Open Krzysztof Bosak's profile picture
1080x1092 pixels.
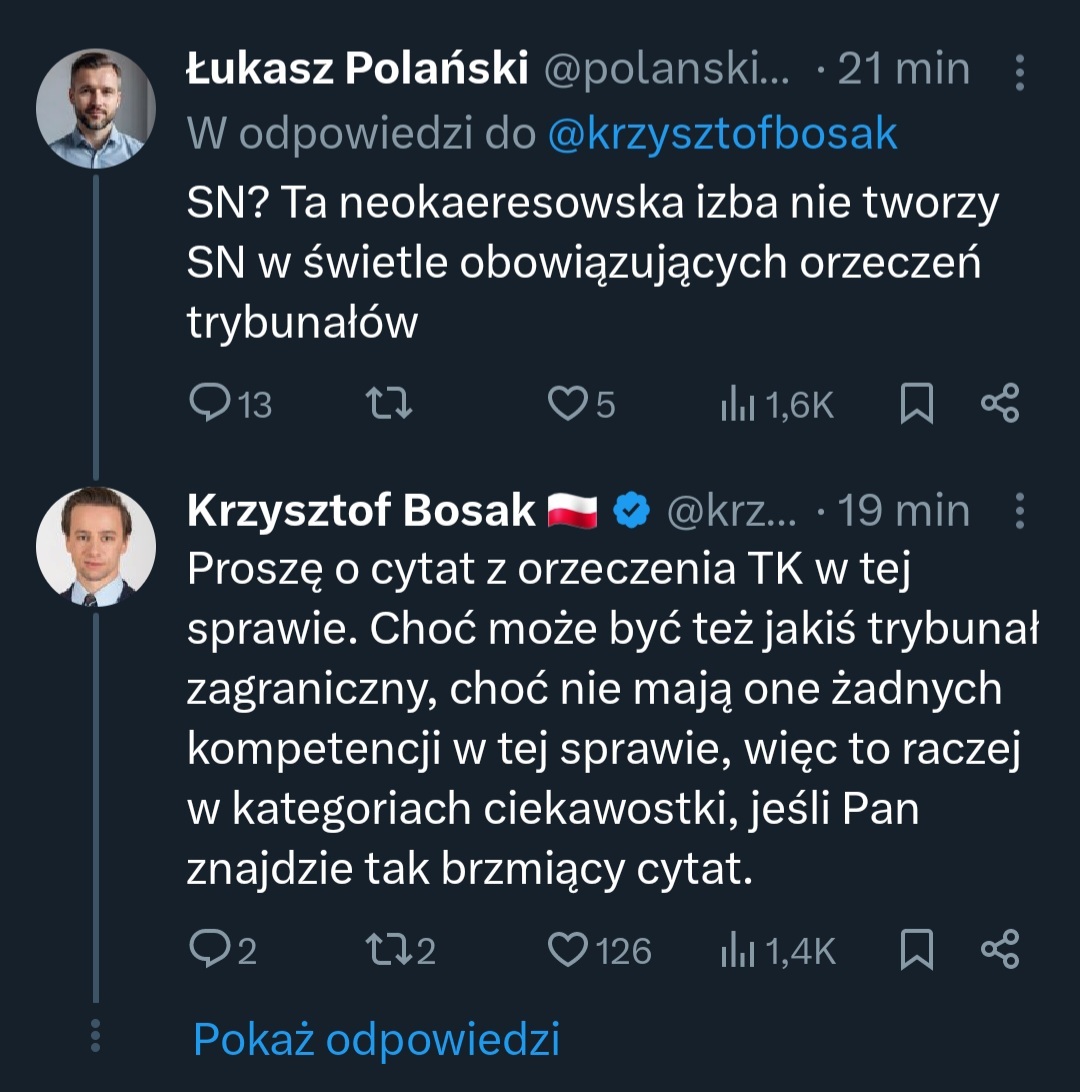pos(95,547)
